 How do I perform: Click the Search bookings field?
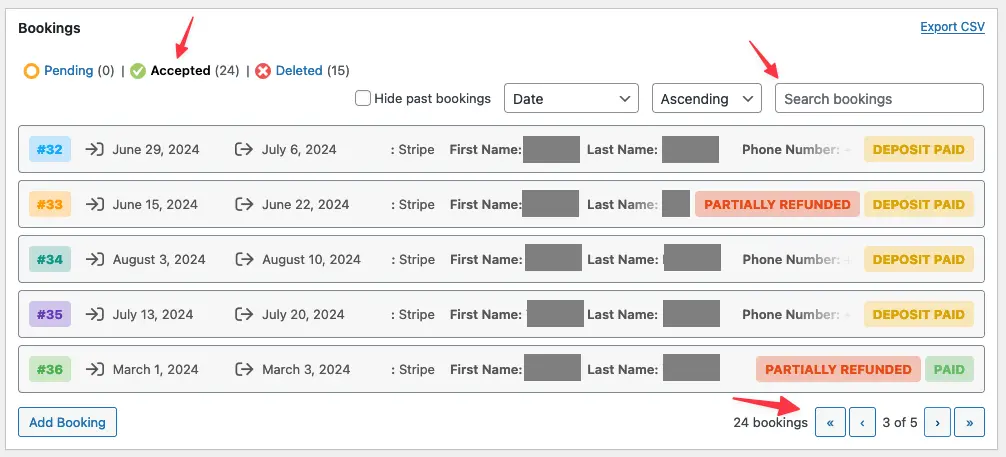click(879, 99)
